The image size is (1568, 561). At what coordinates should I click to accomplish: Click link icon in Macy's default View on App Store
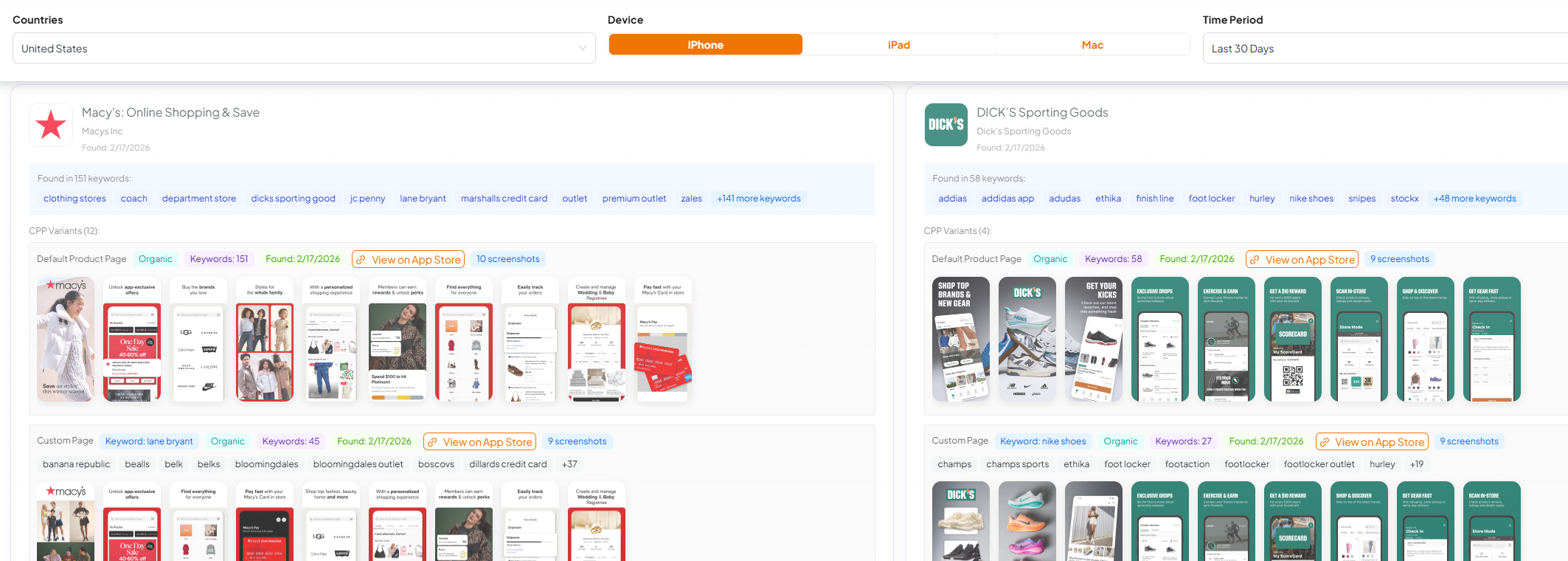pyautogui.click(x=361, y=260)
